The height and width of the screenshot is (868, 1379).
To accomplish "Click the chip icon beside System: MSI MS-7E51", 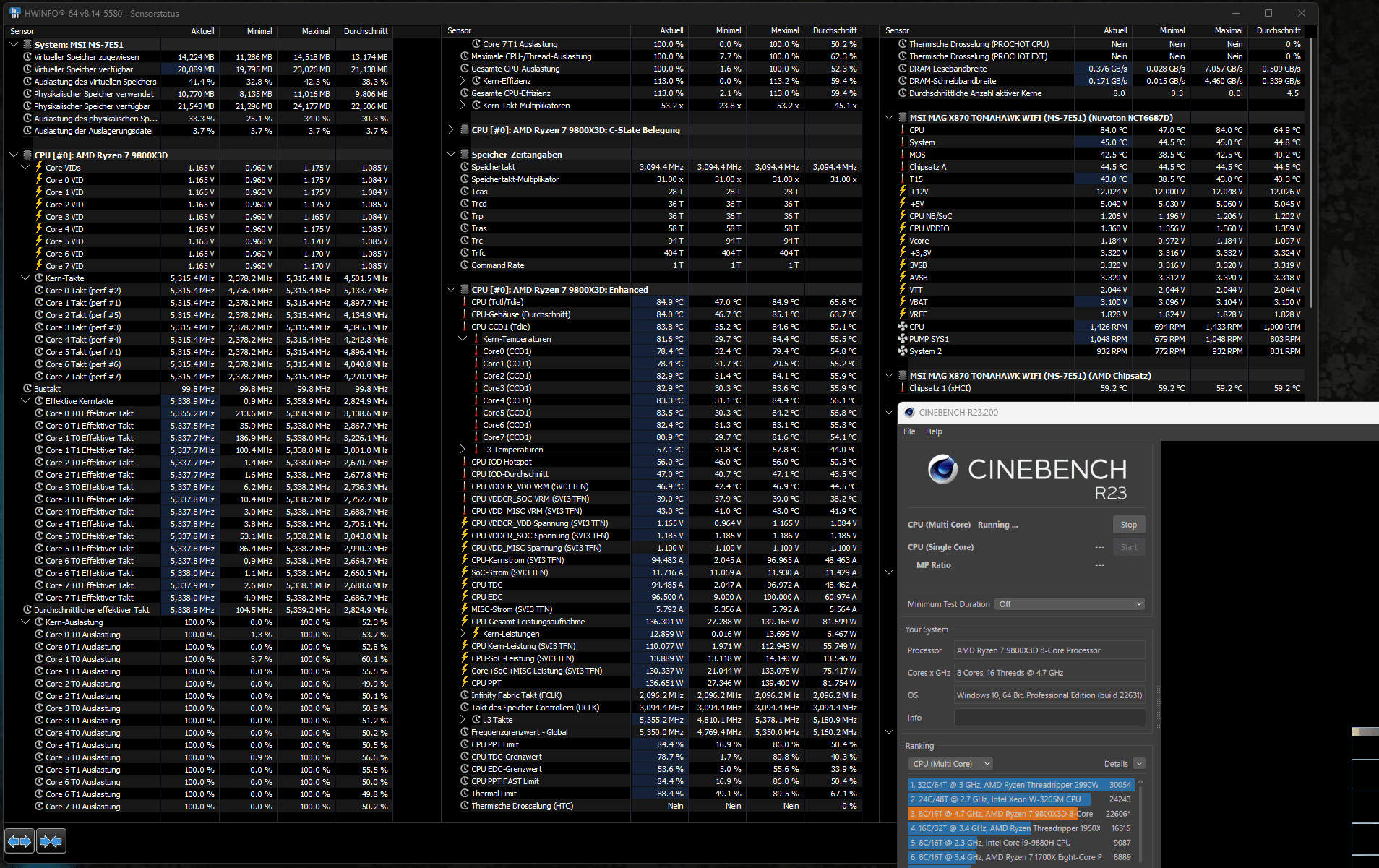I will tap(27, 45).
